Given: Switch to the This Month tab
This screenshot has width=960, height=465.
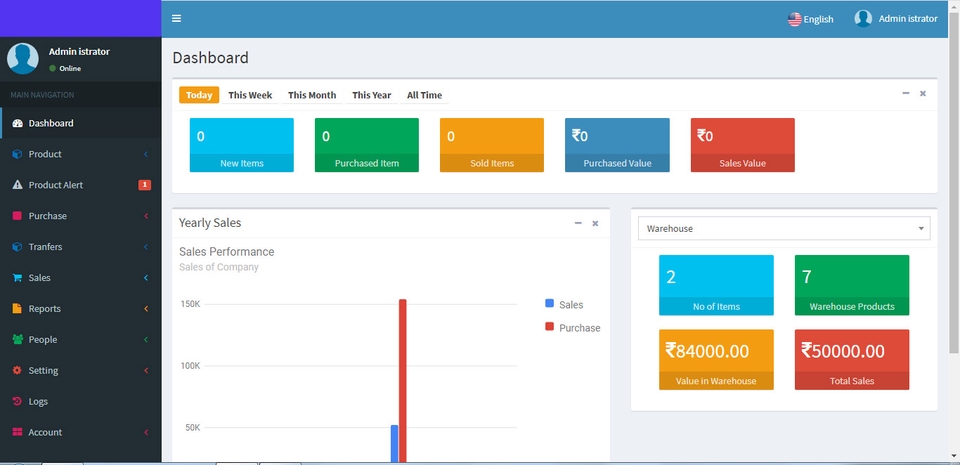Looking at the screenshot, I should [312, 95].
